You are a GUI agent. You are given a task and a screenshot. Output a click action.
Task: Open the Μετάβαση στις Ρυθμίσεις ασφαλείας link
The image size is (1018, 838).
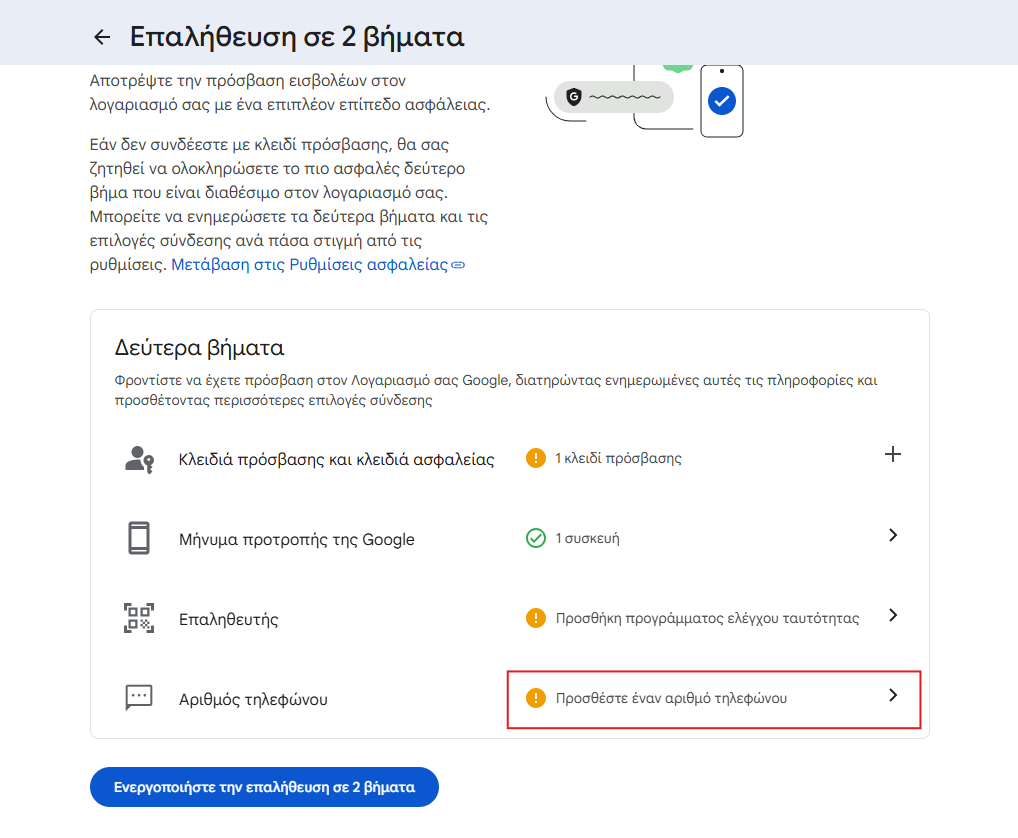[310, 265]
